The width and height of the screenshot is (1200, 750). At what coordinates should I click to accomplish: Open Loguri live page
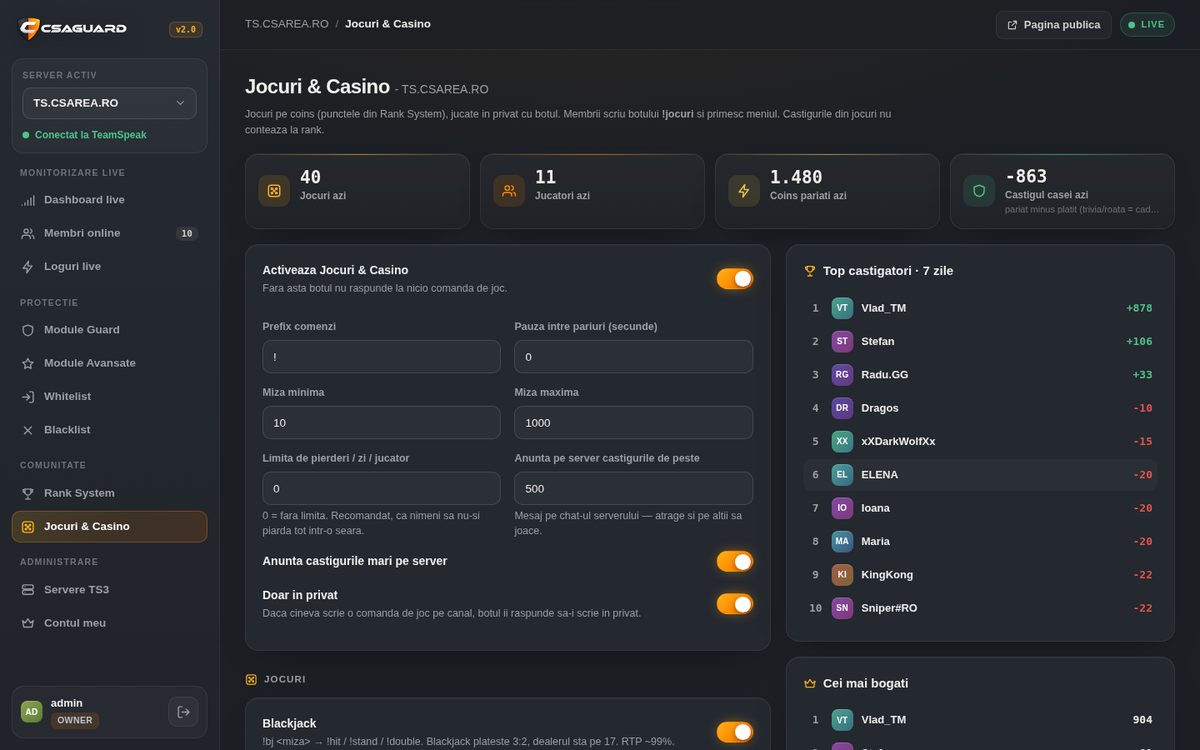(x=110, y=267)
